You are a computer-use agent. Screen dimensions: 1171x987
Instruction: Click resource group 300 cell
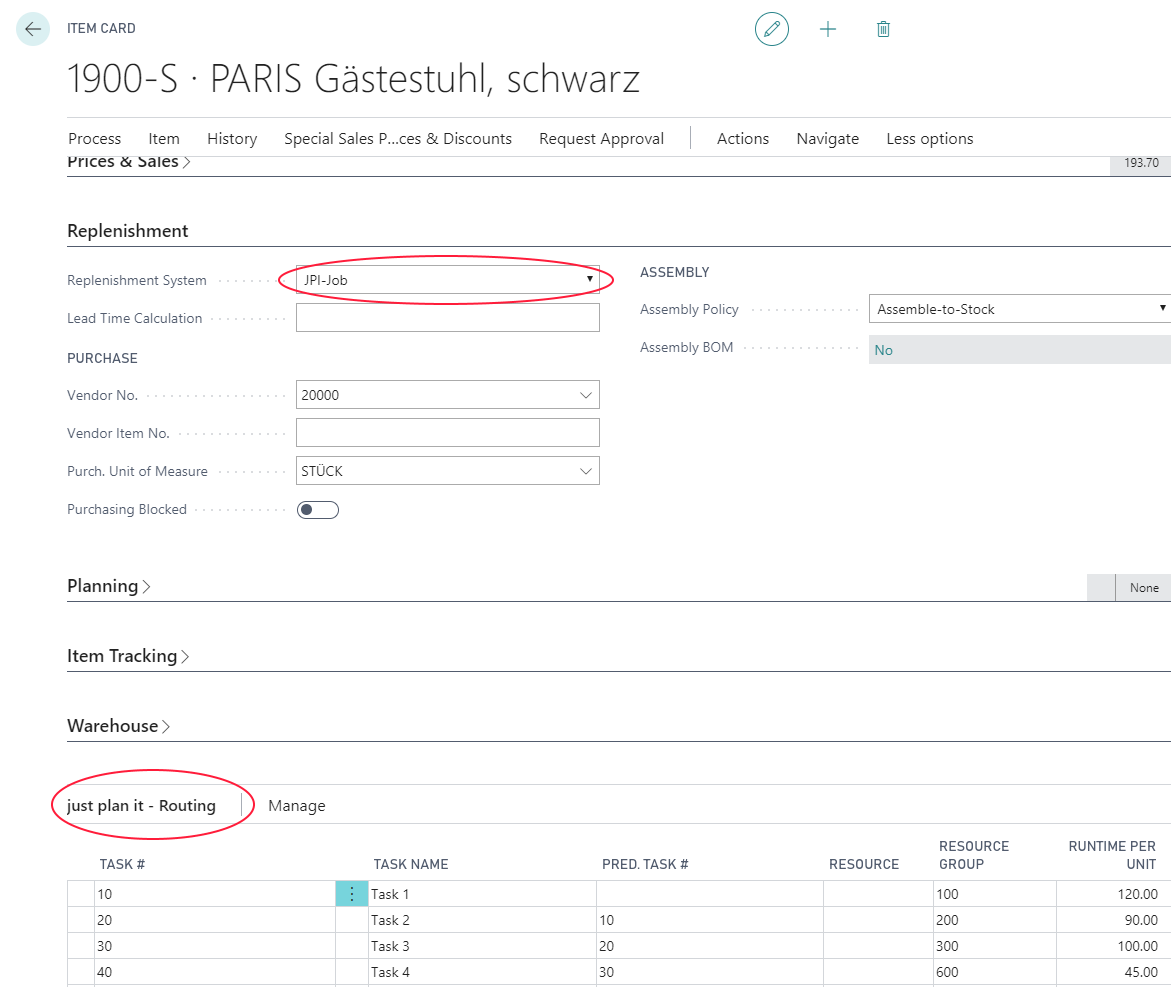coord(995,946)
